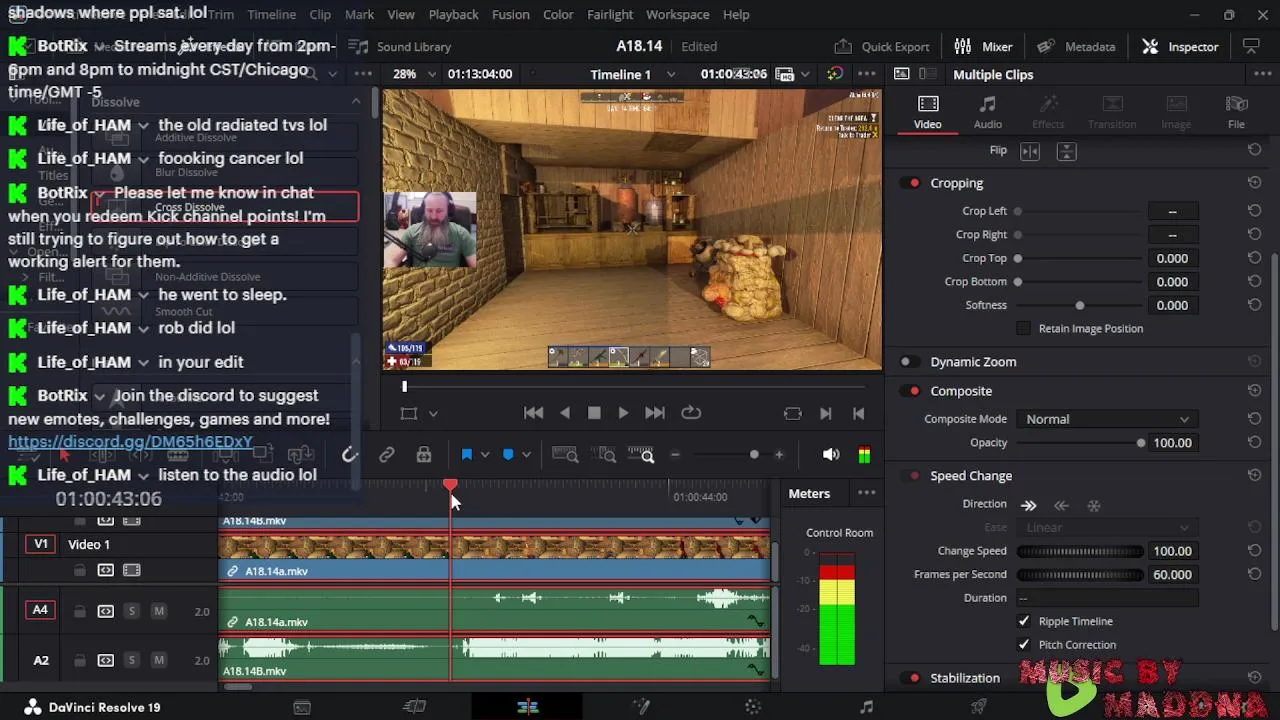Click the Softness slider handle
Viewport: 1280px width, 720px height.
[x=1079, y=305]
